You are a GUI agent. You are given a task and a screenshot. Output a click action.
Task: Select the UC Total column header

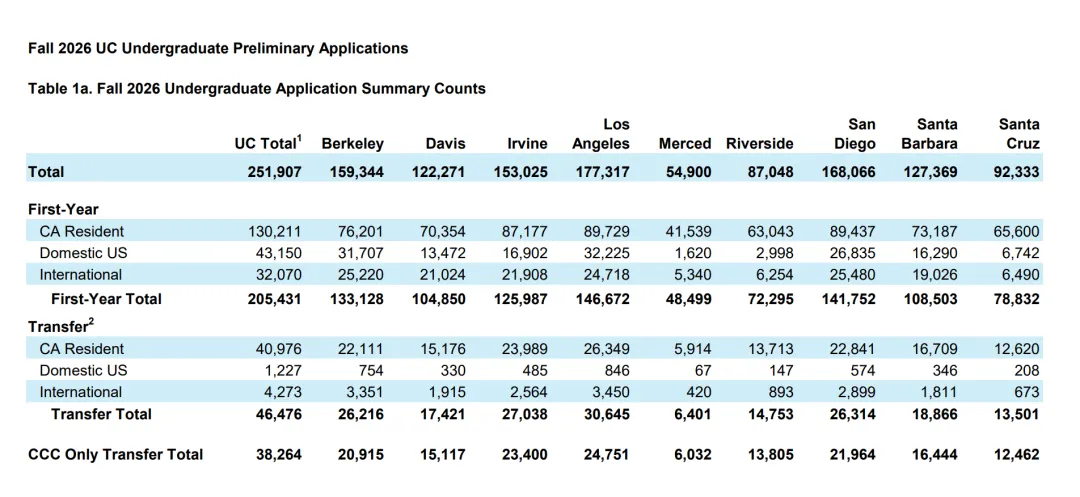click(x=268, y=143)
